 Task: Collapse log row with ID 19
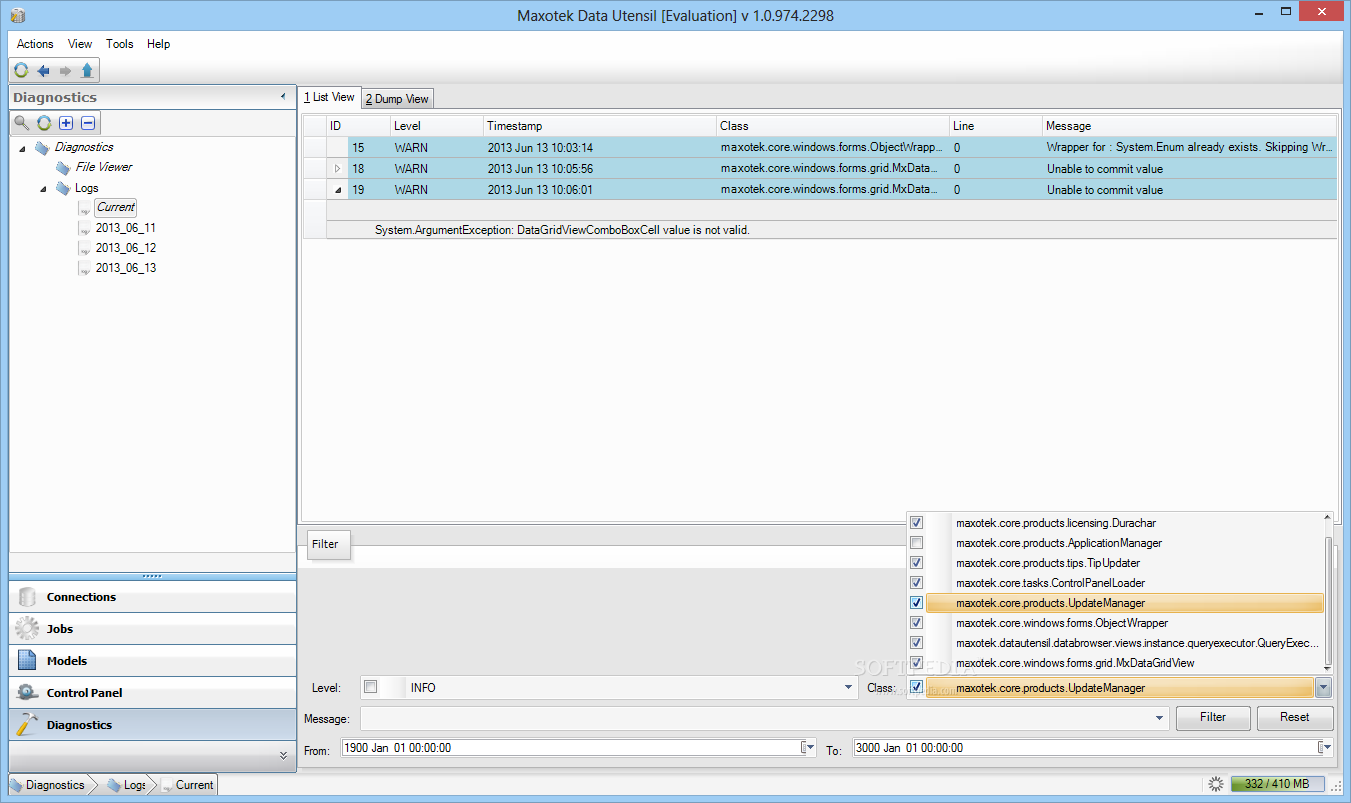(x=337, y=190)
